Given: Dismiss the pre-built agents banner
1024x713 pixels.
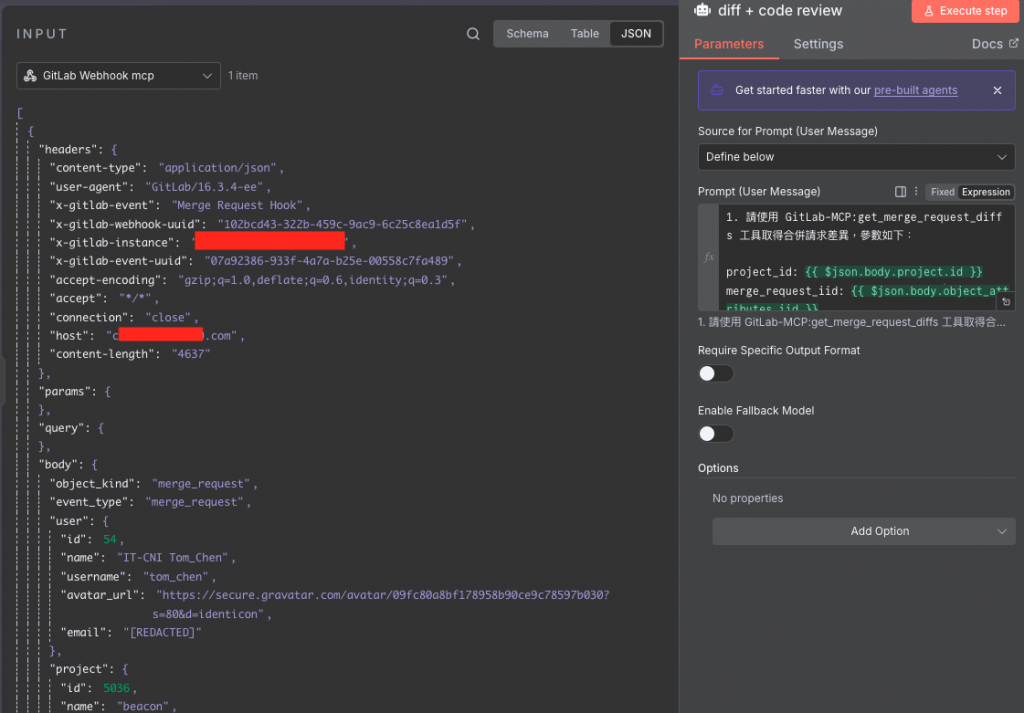Looking at the screenshot, I should (x=997, y=90).
